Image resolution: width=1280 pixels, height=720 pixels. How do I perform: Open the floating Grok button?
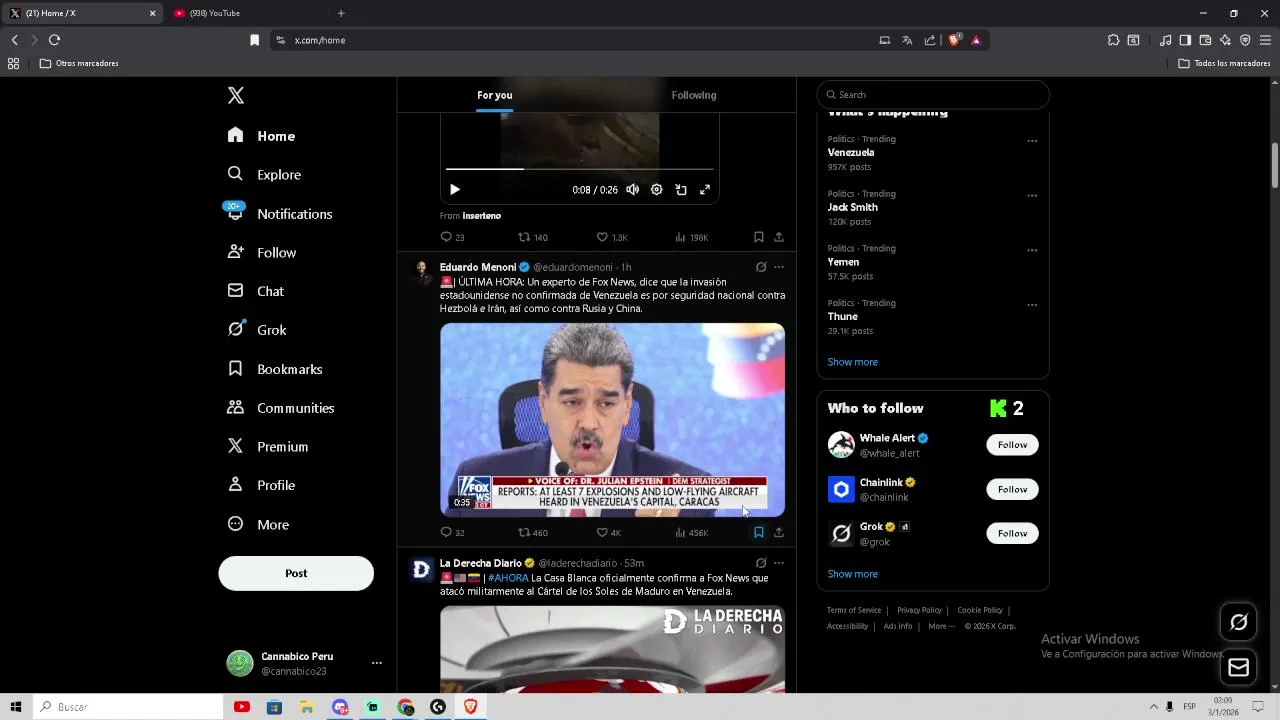(x=1238, y=622)
